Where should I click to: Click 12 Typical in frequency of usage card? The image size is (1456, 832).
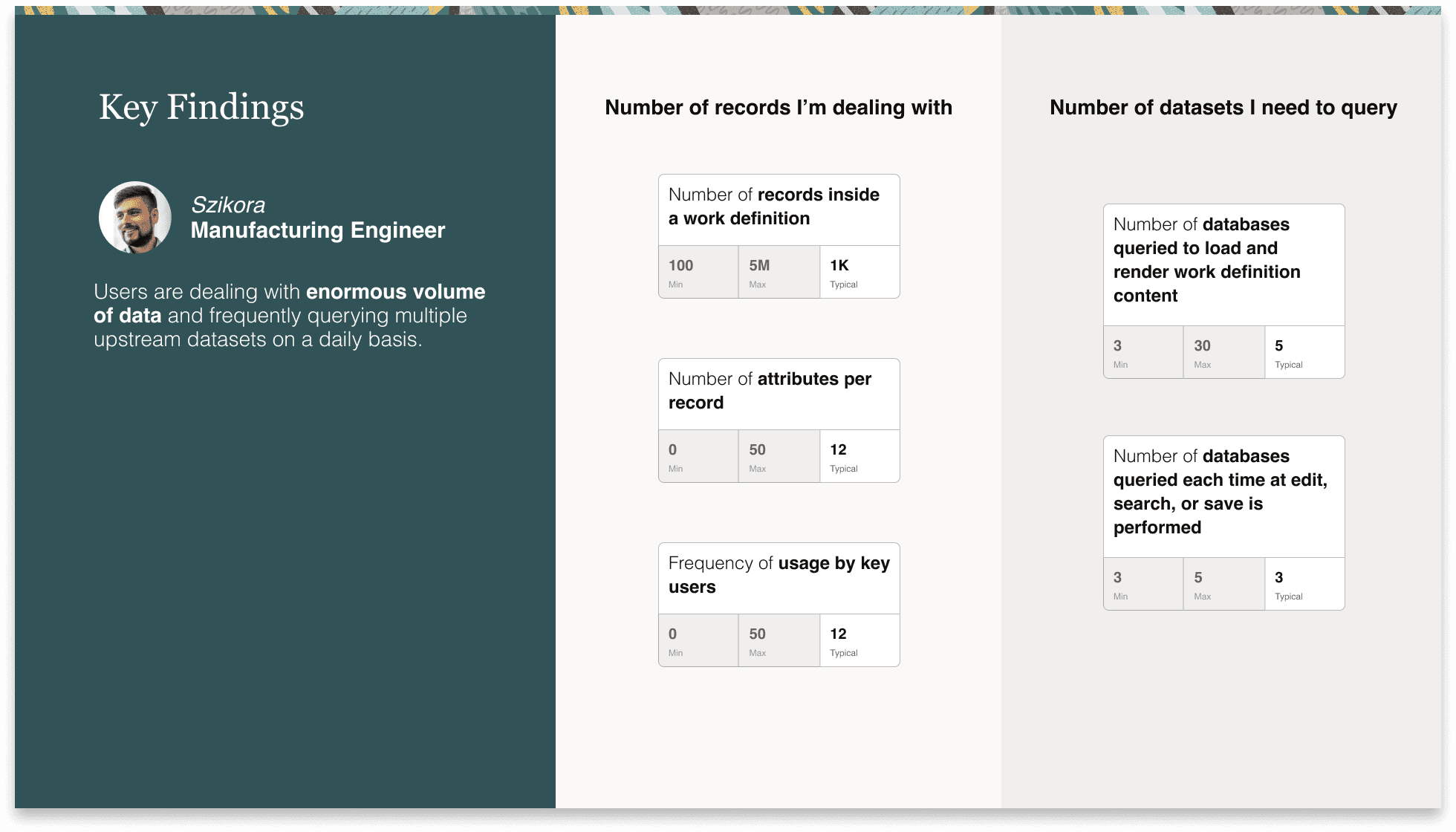pos(859,641)
